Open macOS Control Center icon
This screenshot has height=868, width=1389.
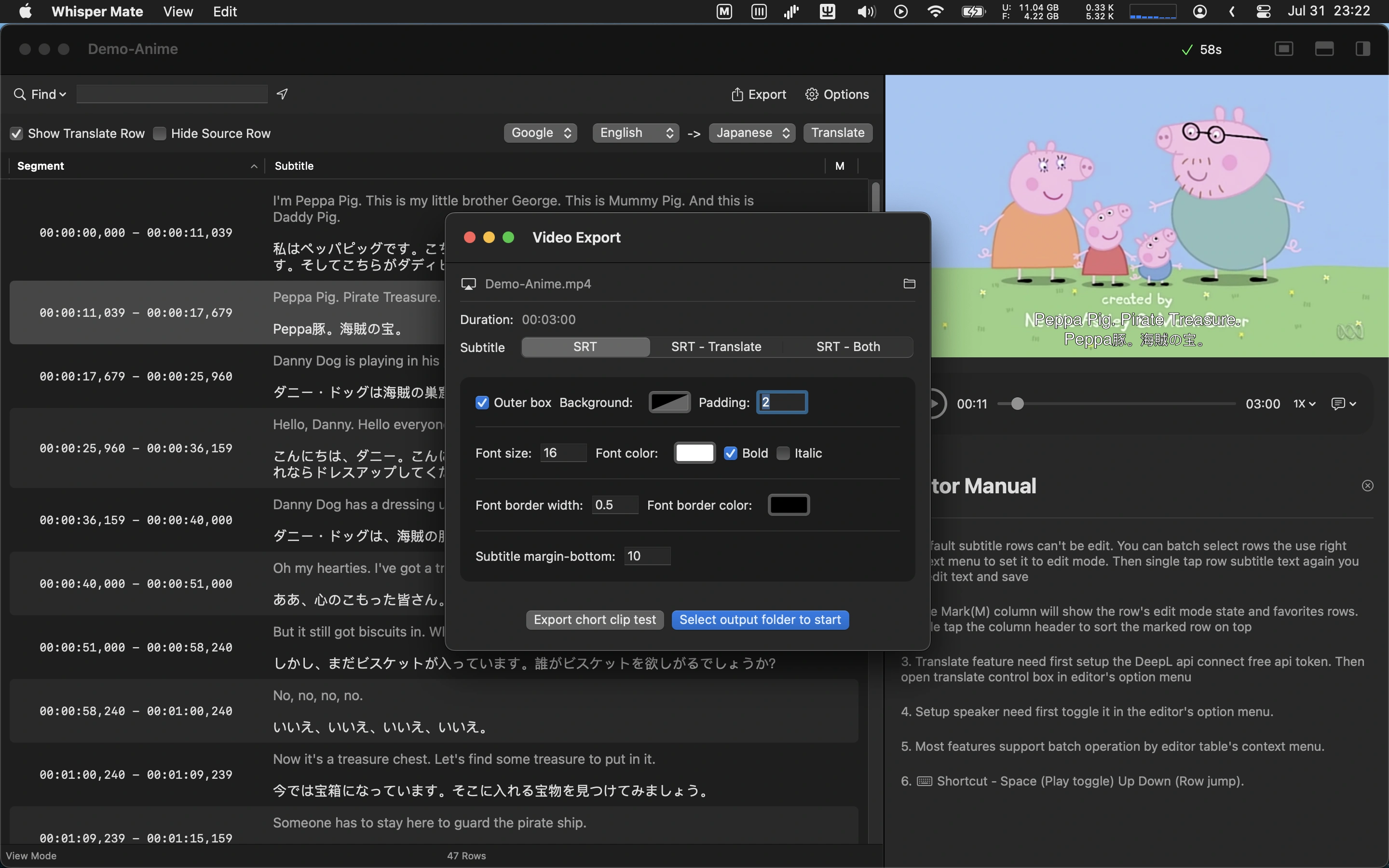click(1263, 12)
